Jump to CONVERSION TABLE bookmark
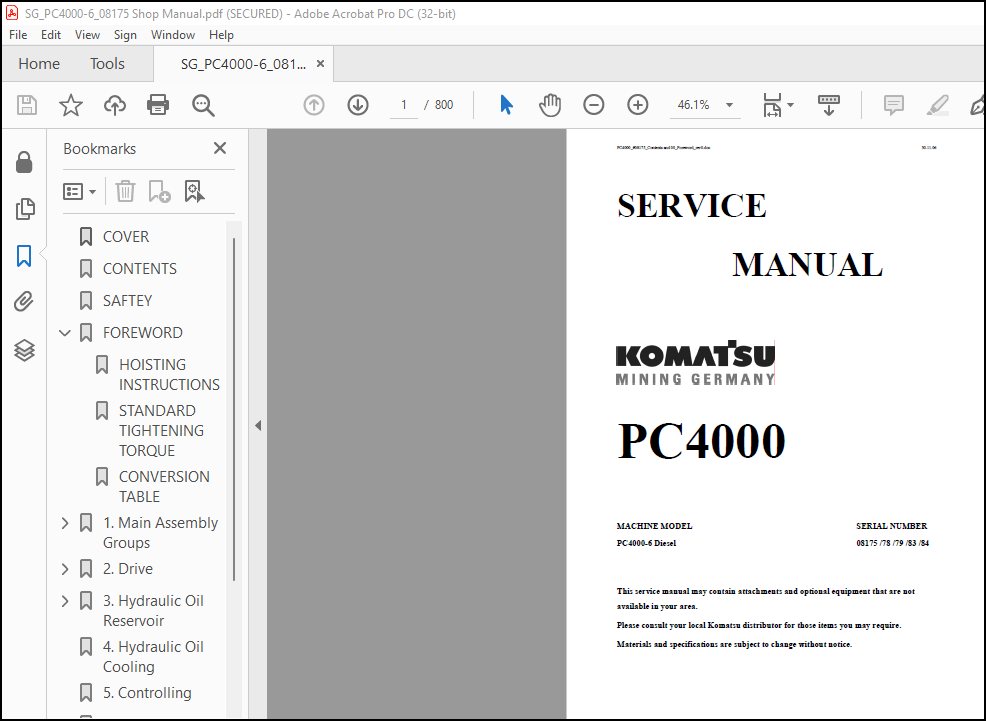 click(x=164, y=487)
